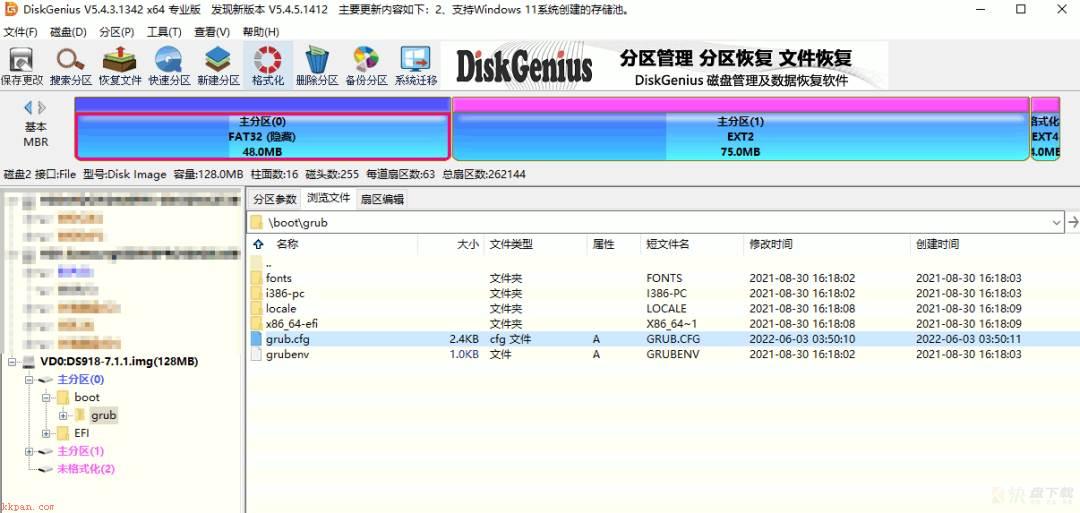Click the up-folder arrow in file list header
Viewport: 1080px width, 513px height.
coord(258,244)
